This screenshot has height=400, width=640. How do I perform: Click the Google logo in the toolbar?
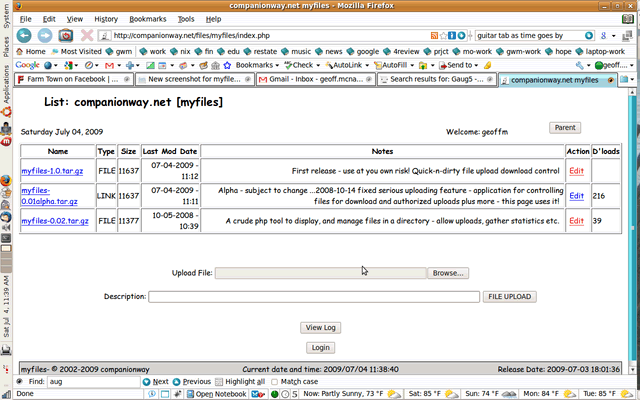click(x=27, y=65)
